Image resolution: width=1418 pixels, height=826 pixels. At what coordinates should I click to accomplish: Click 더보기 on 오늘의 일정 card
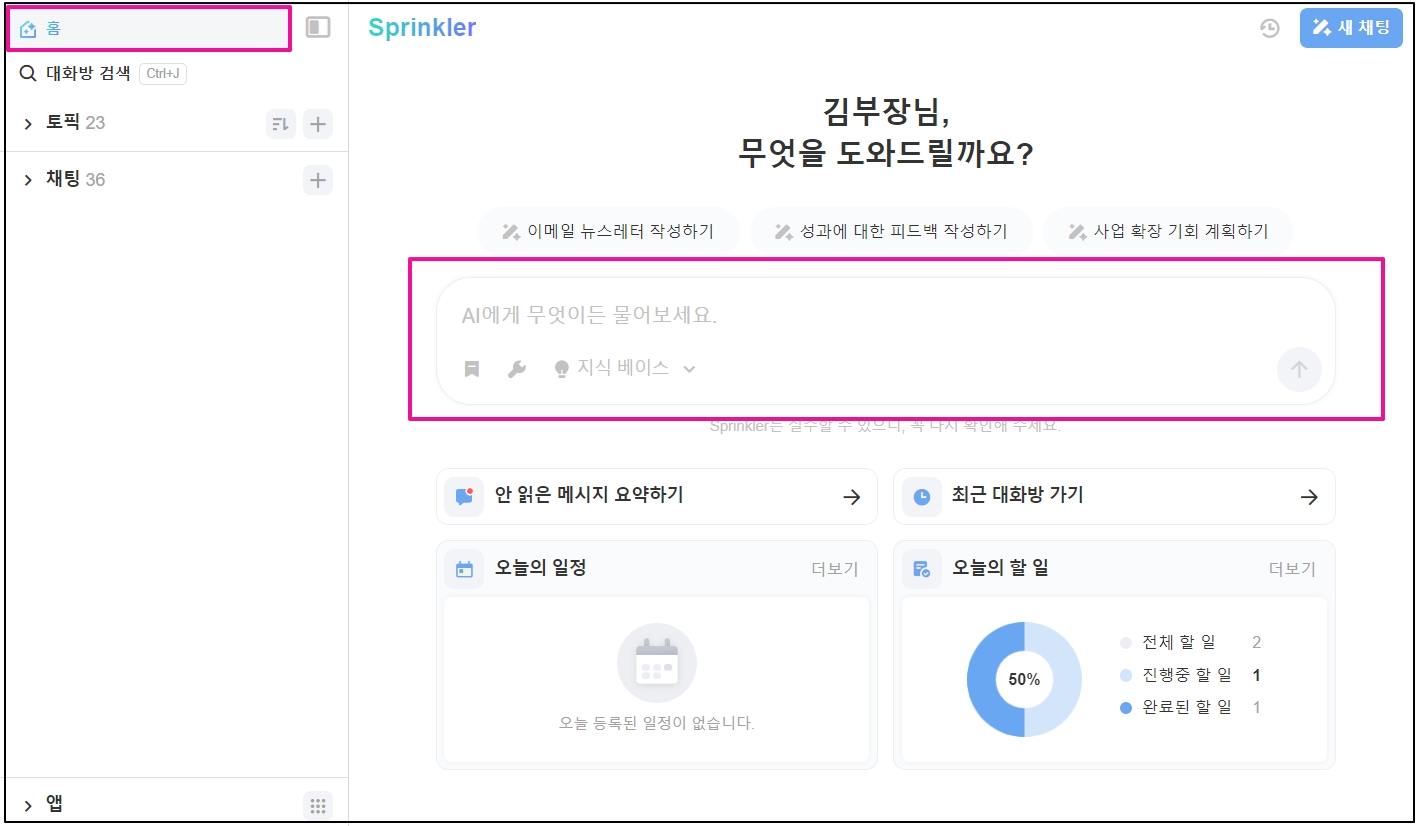[834, 569]
